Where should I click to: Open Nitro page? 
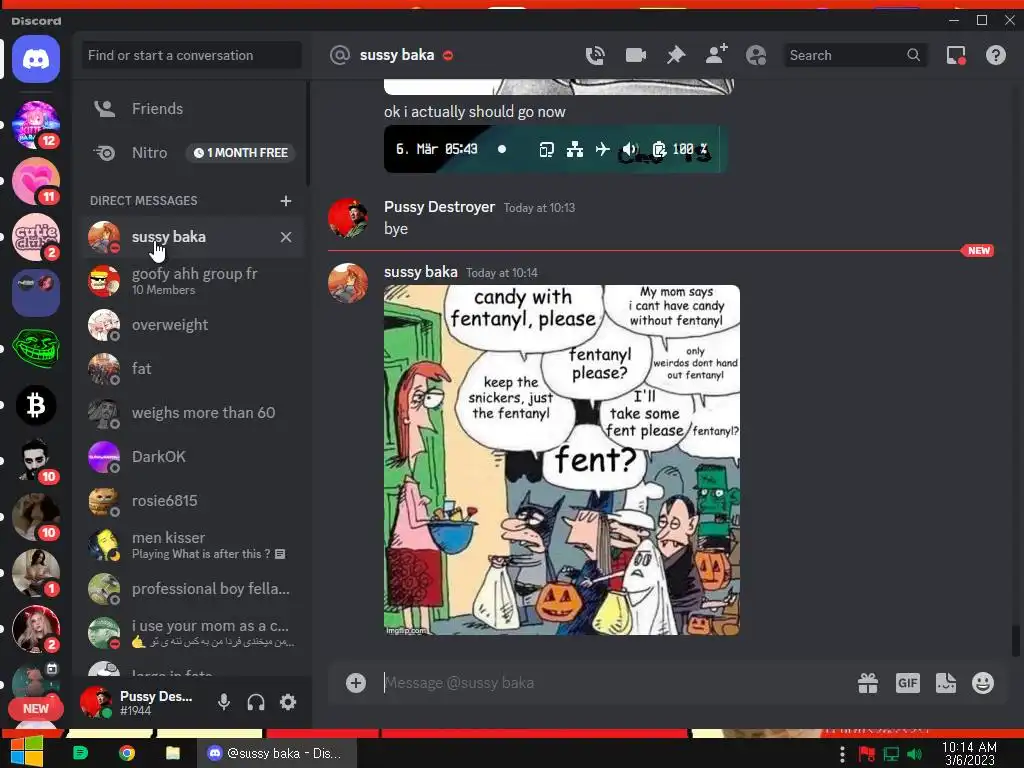point(194,153)
